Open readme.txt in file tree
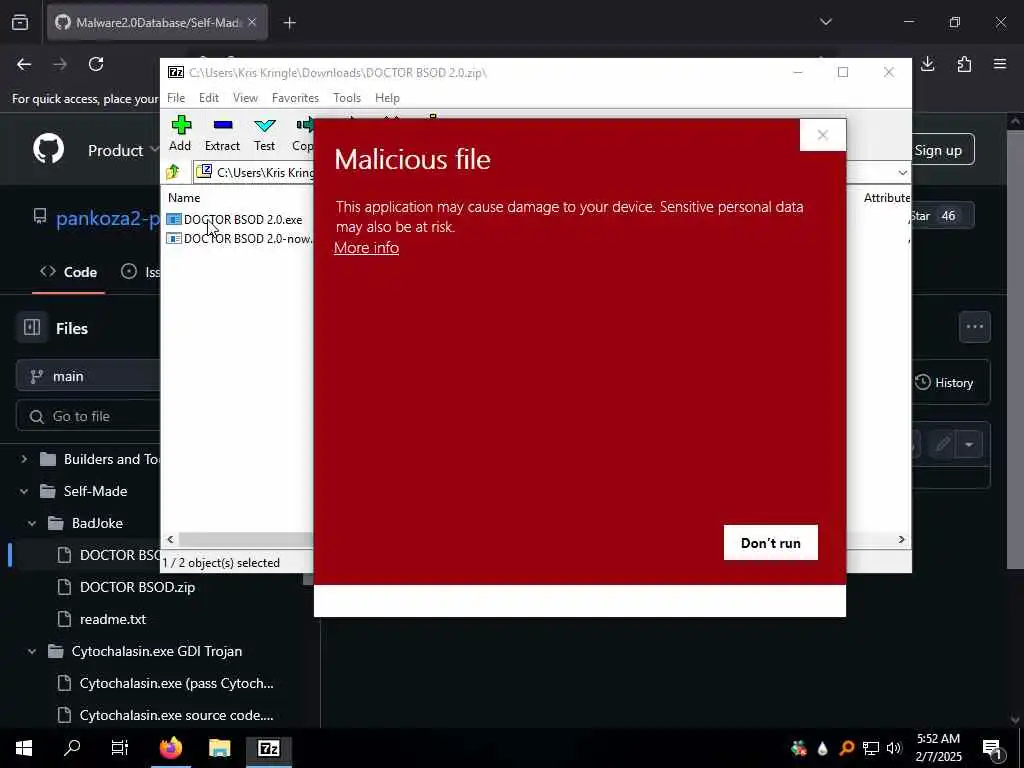This screenshot has height=768, width=1024. [x=112, y=619]
